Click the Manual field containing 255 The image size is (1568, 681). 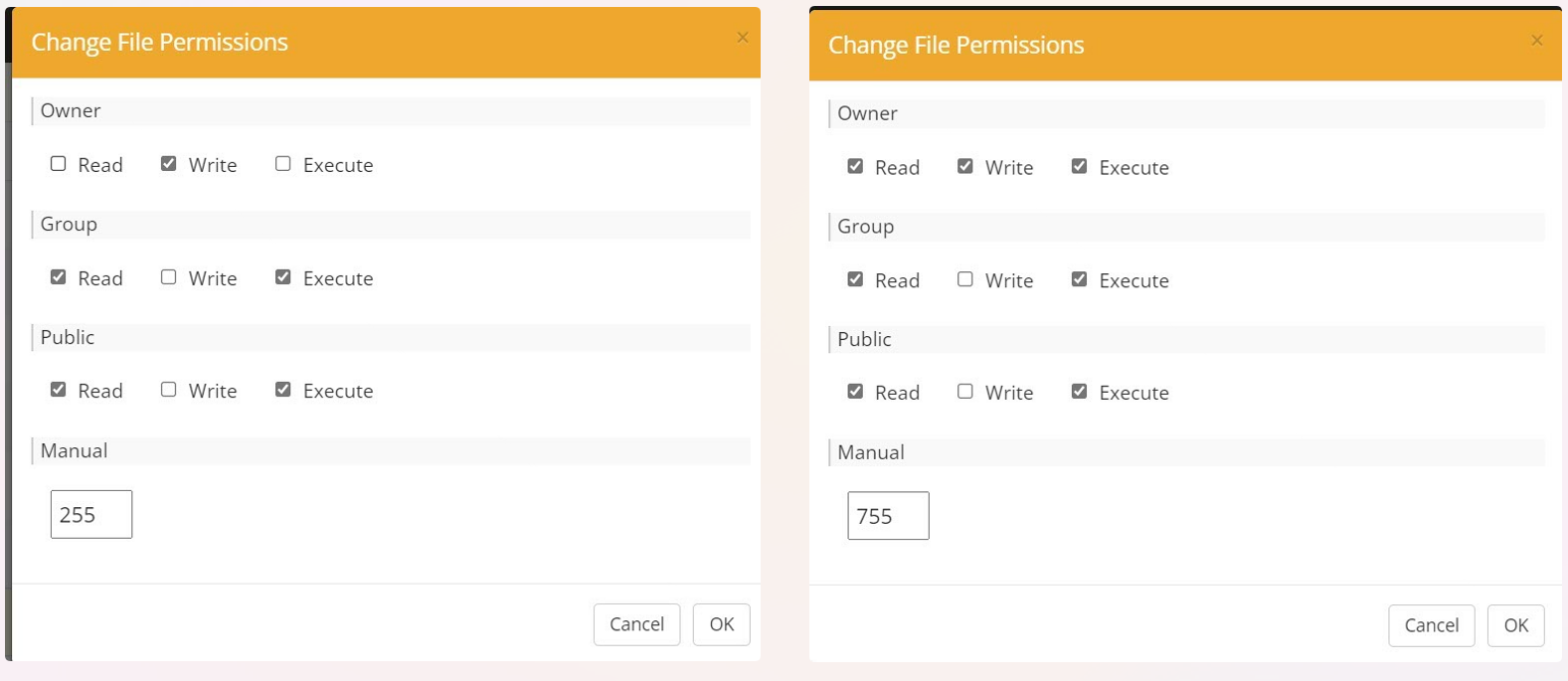(x=91, y=514)
